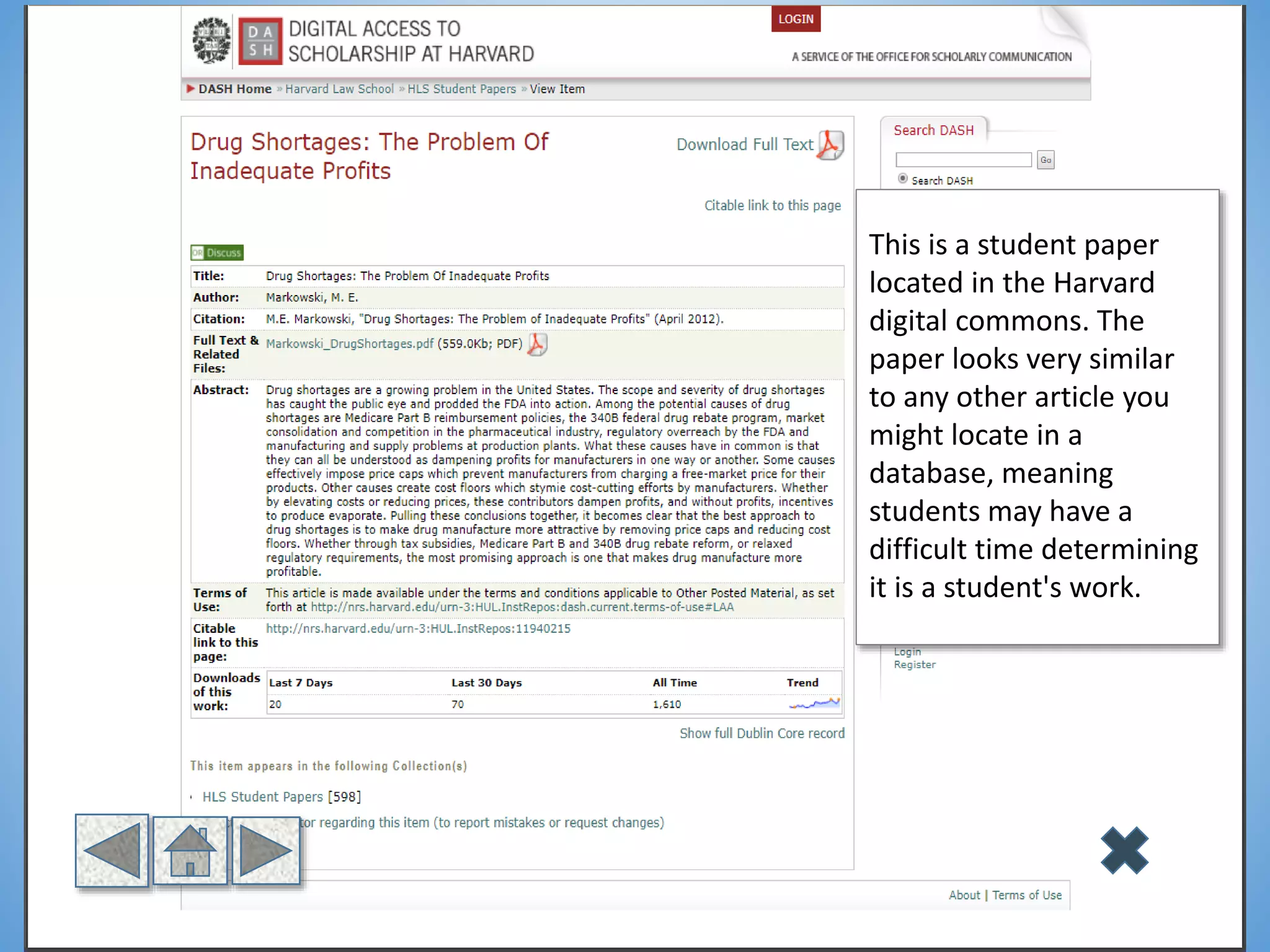Screen dimensions: 1270x952
Task: Click the Terms of Use footer link
Action: pos(1027,896)
